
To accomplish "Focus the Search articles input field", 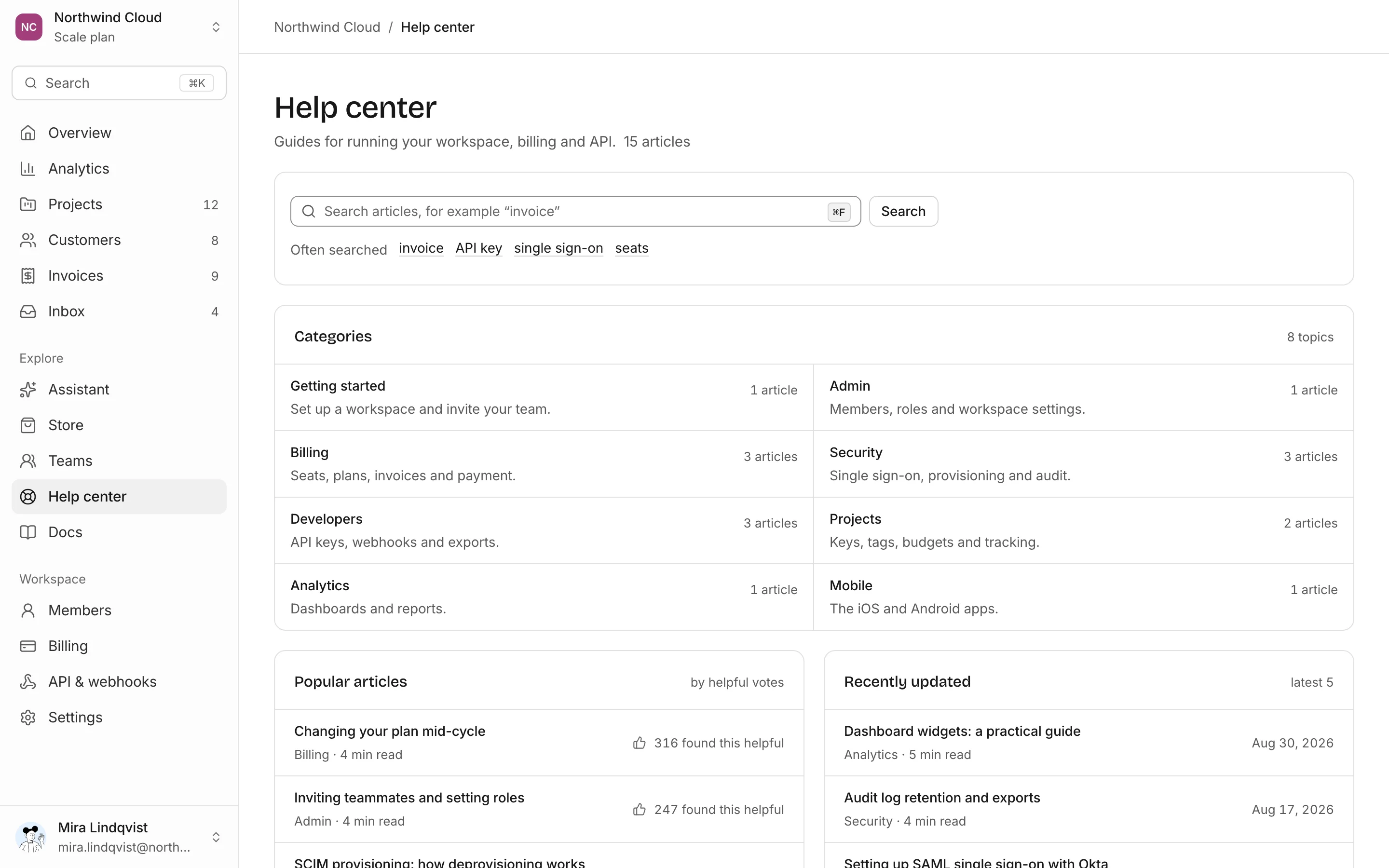I will point(576,211).
